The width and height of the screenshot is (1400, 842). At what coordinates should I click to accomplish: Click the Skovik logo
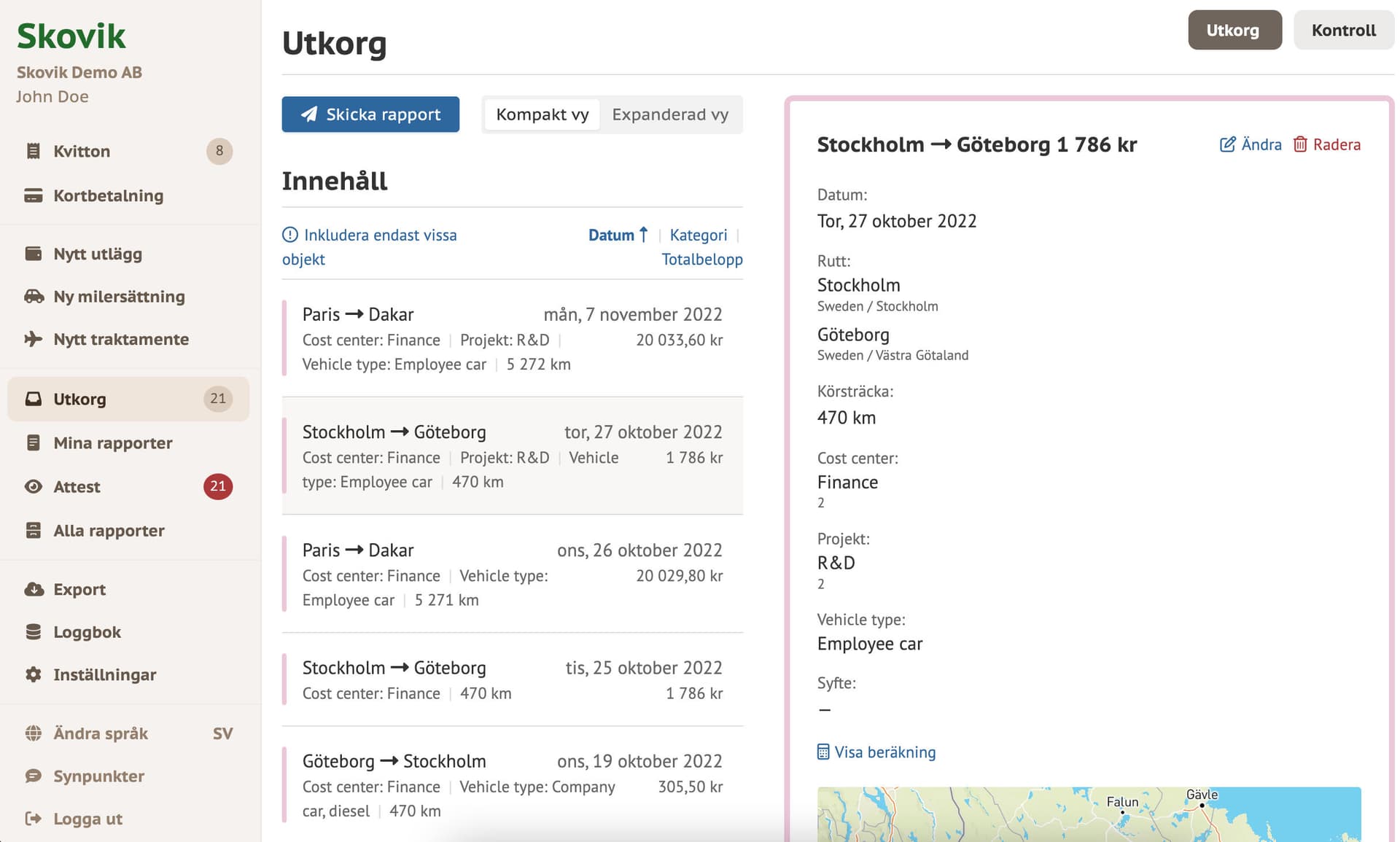click(71, 36)
